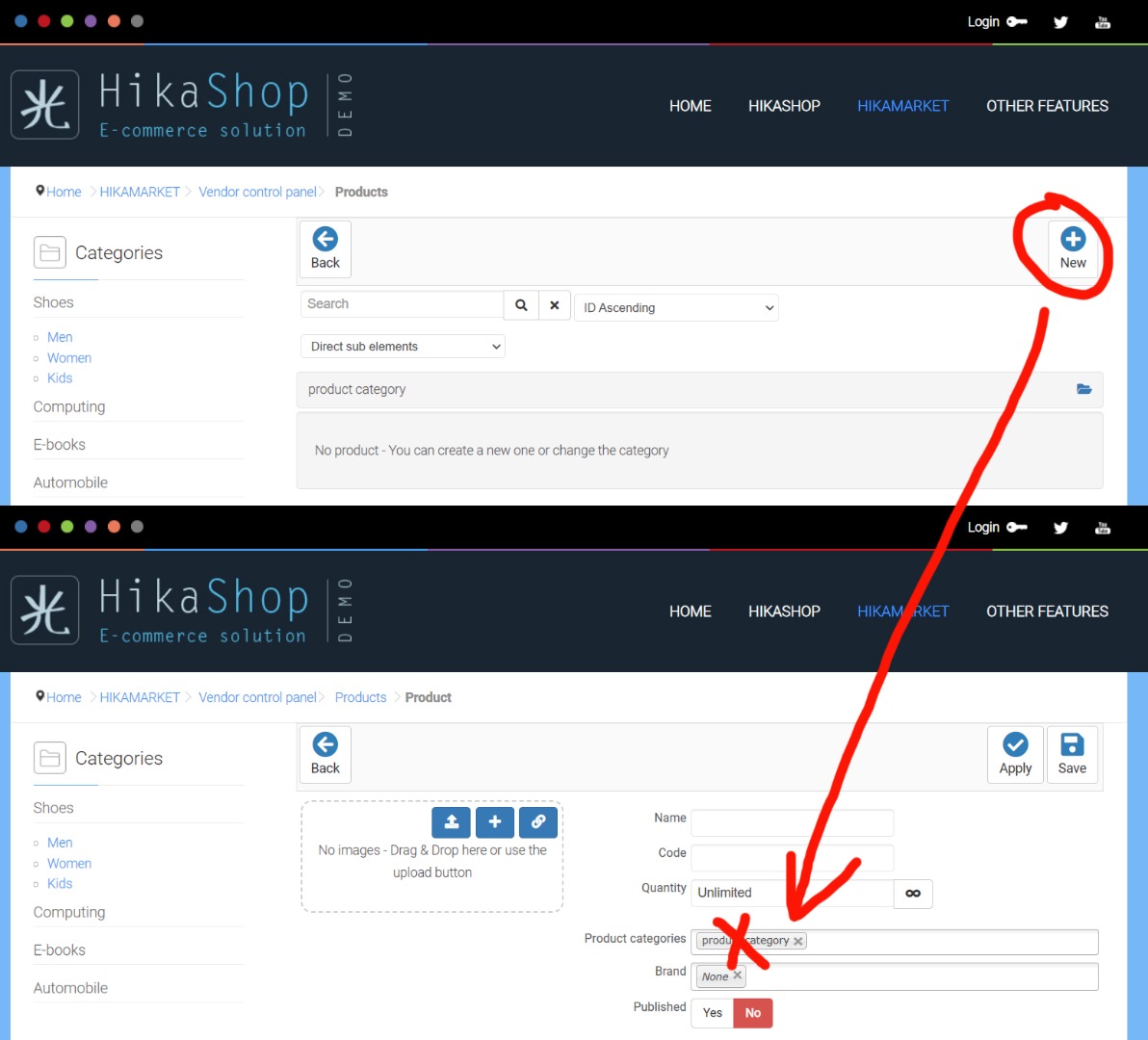The width and height of the screenshot is (1148, 1040).
Task: Remove the 'product category' tag with its x
Action: tap(798, 941)
